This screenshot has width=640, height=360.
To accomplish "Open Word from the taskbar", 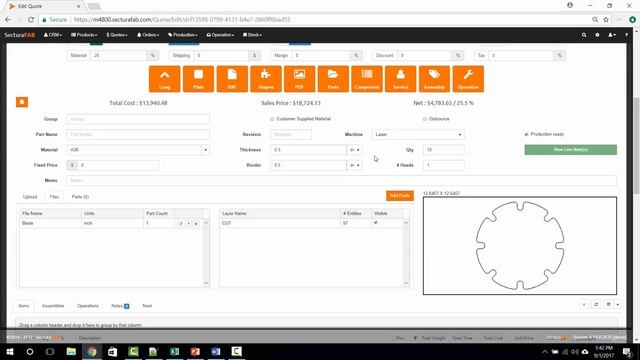I will (x=216, y=351).
